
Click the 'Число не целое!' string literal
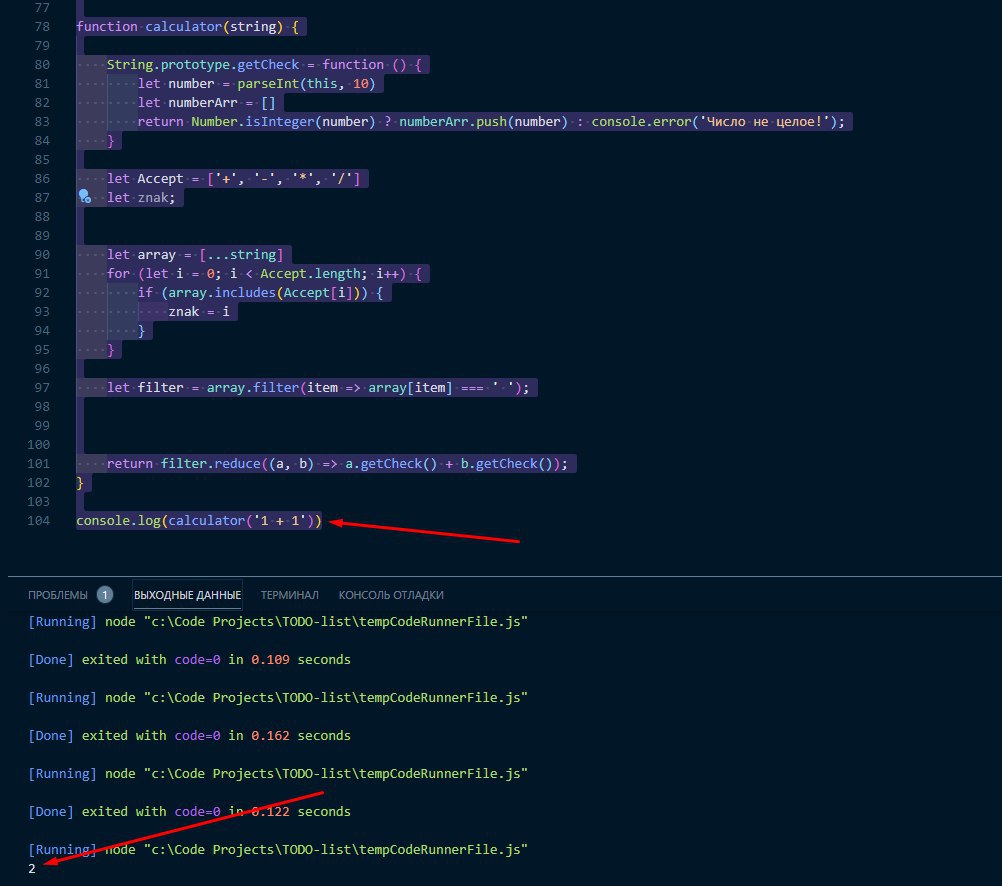click(766, 121)
